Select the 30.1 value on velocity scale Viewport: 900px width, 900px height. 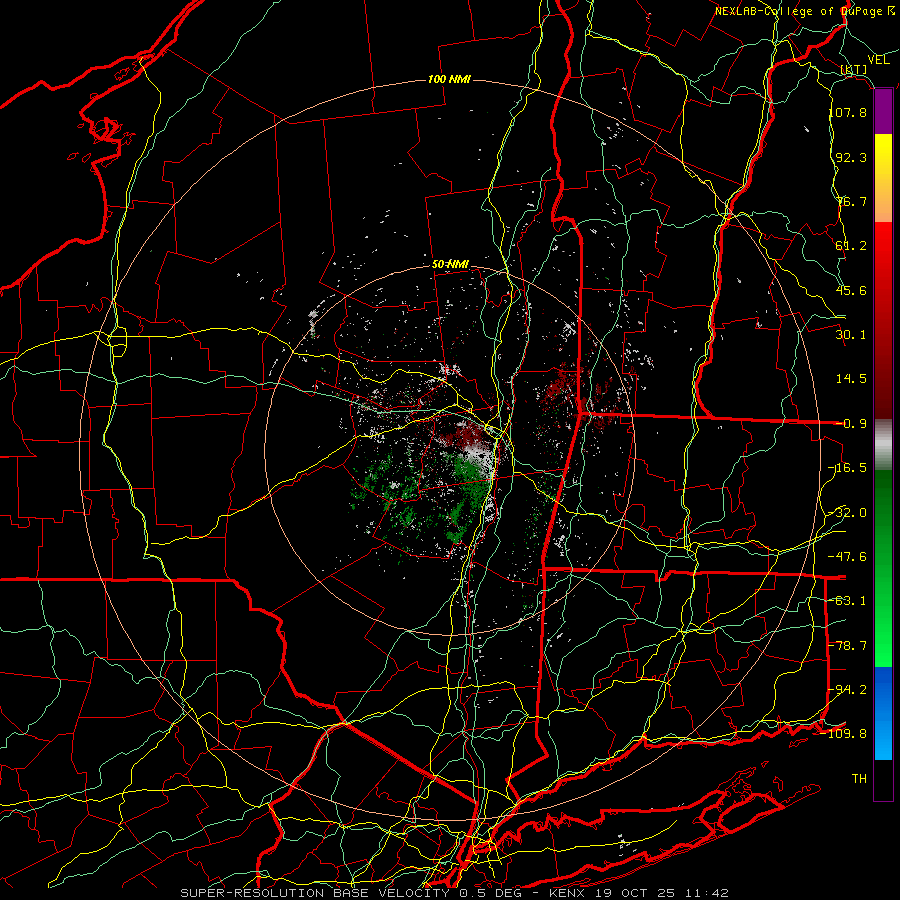click(x=851, y=335)
